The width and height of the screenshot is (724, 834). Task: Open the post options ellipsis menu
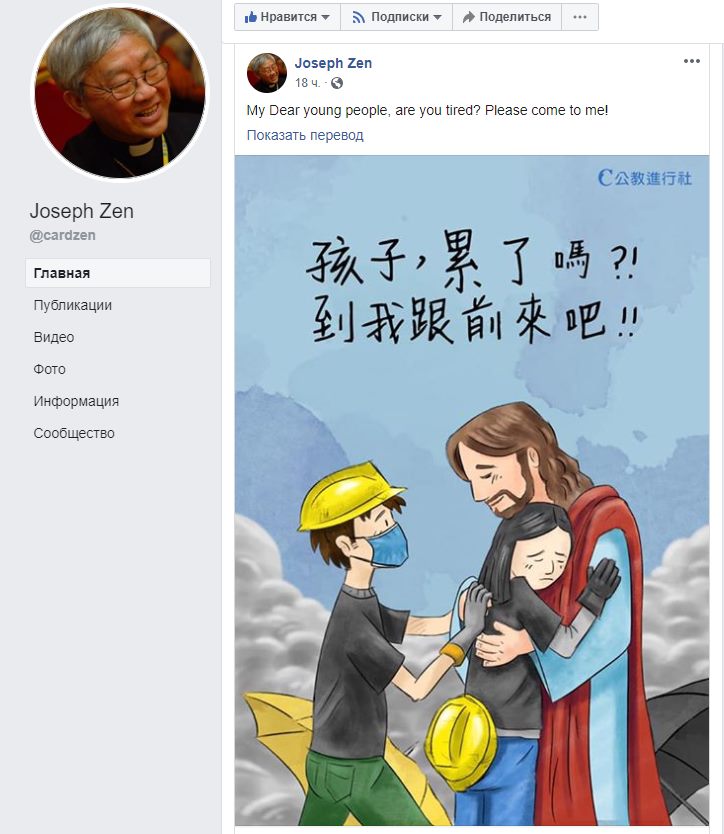click(x=692, y=61)
